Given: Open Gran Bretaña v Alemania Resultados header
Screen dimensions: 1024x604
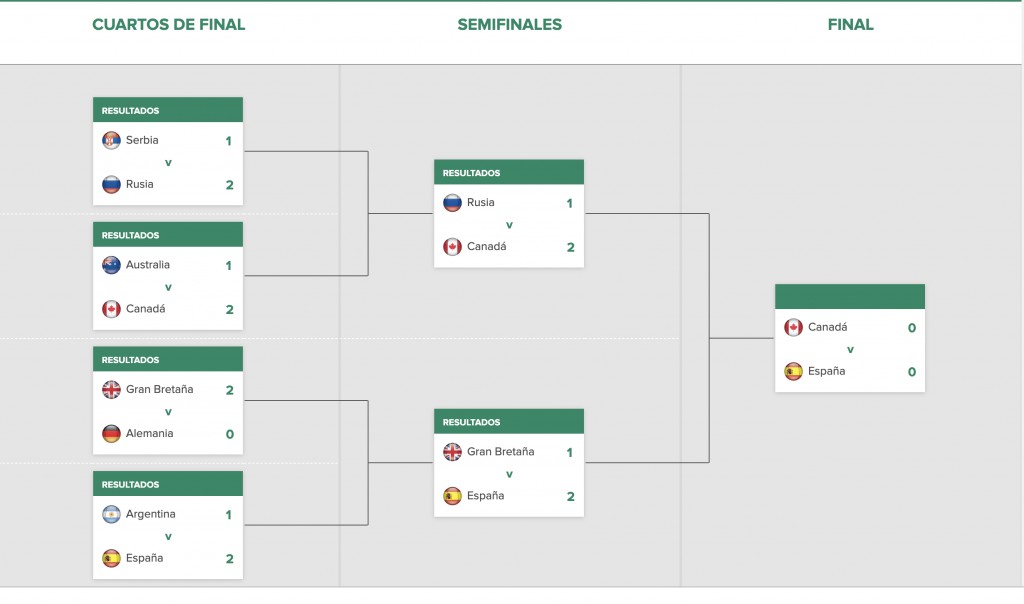Looking at the screenshot, I should [168, 359].
